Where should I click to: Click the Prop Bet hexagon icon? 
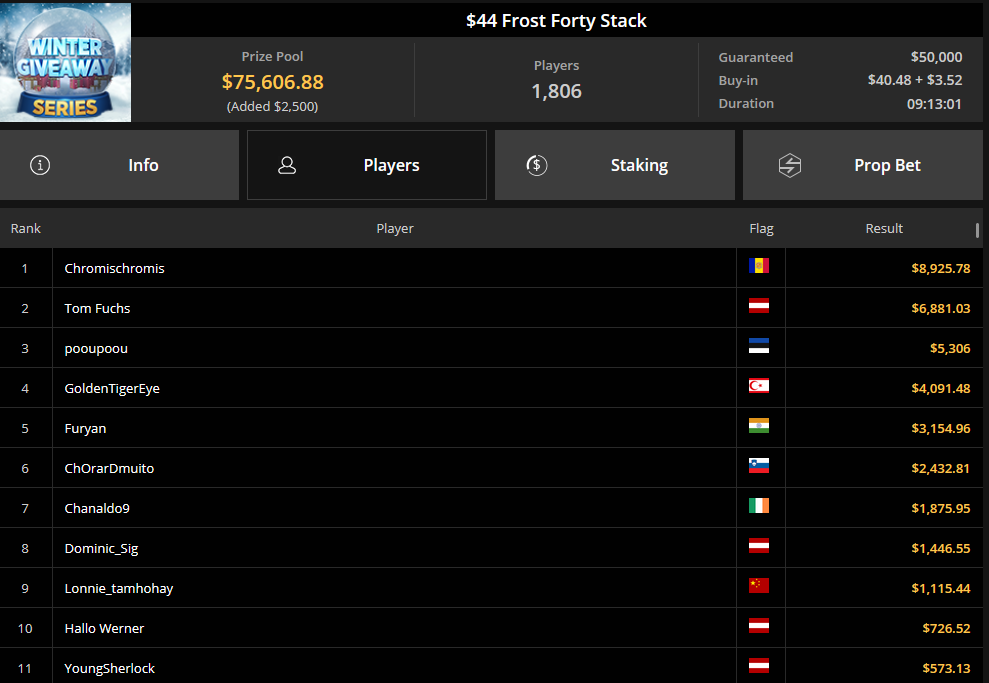(x=790, y=165)
